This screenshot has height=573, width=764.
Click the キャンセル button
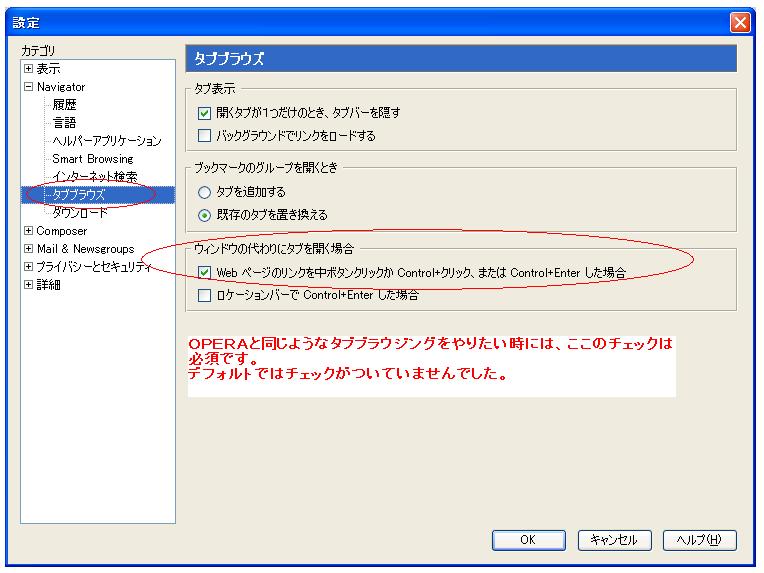(x=614, y=540)
